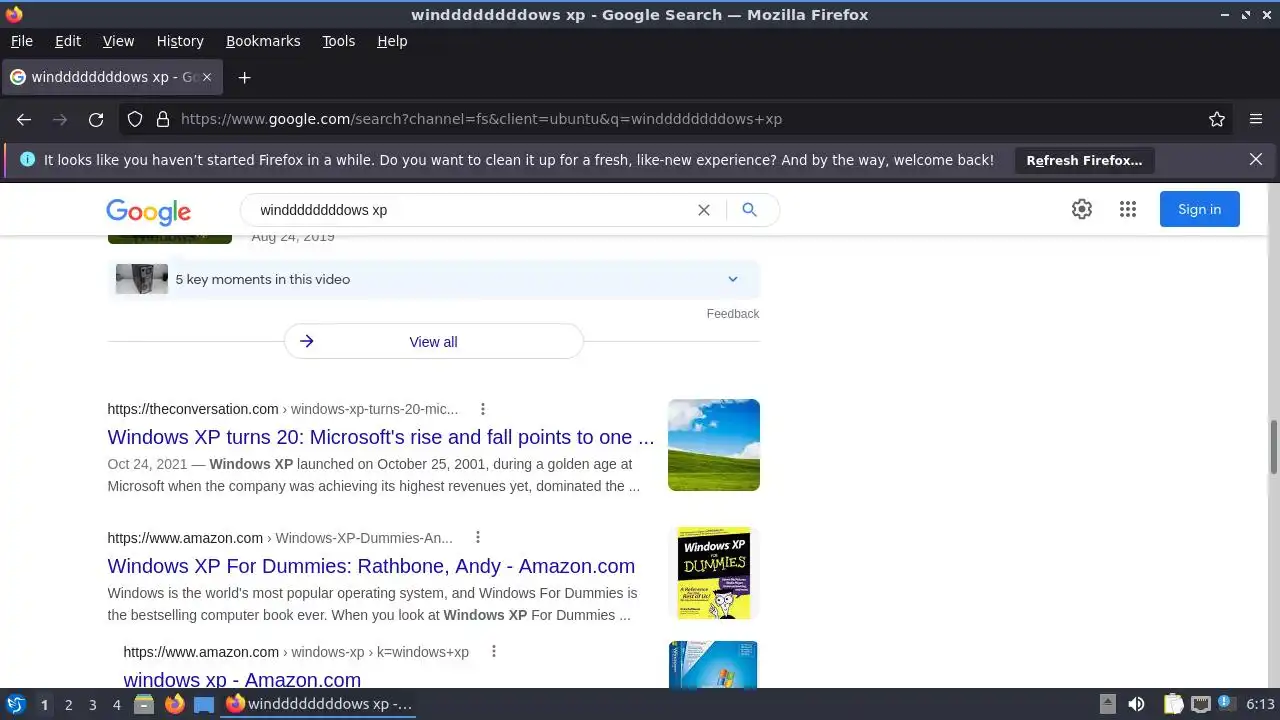The image size is (1280, 720).
Task: Click the small key moments video thumbnail
Action: coord(142,279)
